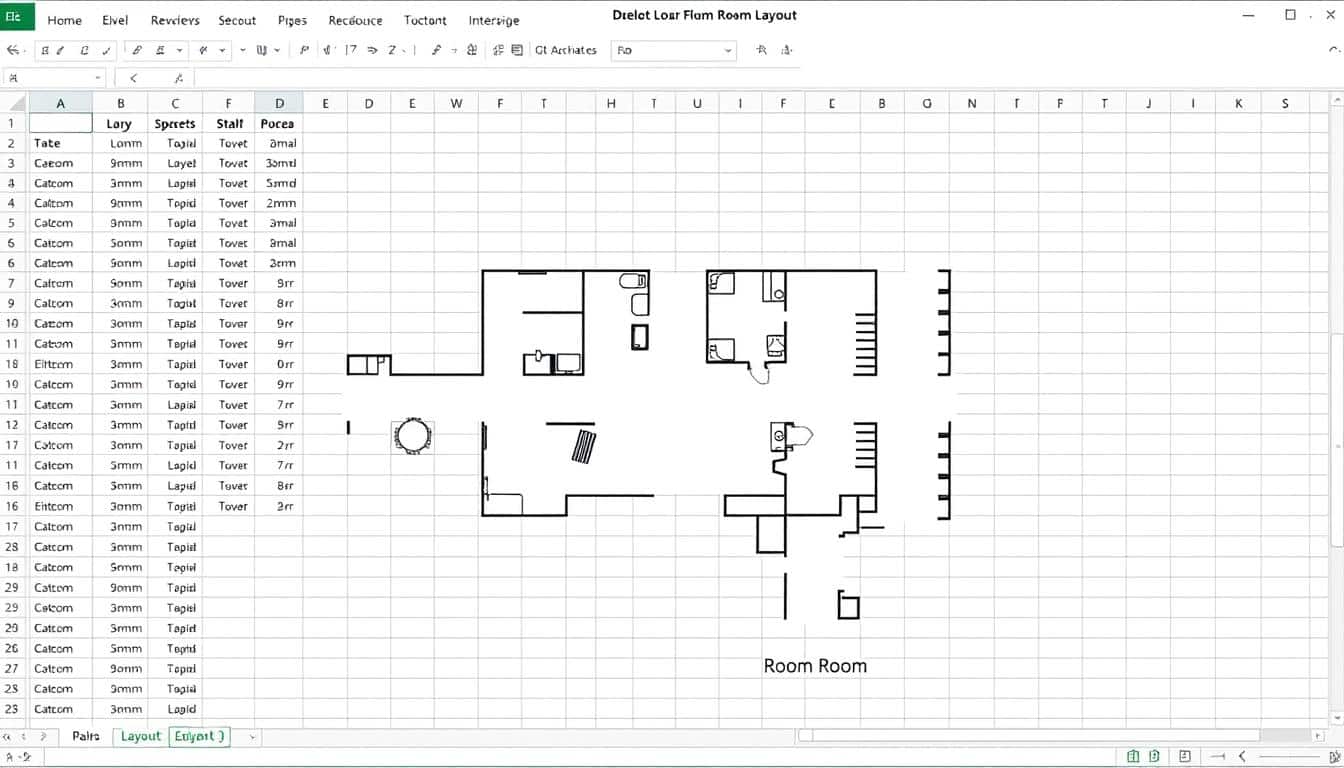Click the list icon left of Gt Archates
The width and height of the screenshot is (1344, 768).
(517, 50)
